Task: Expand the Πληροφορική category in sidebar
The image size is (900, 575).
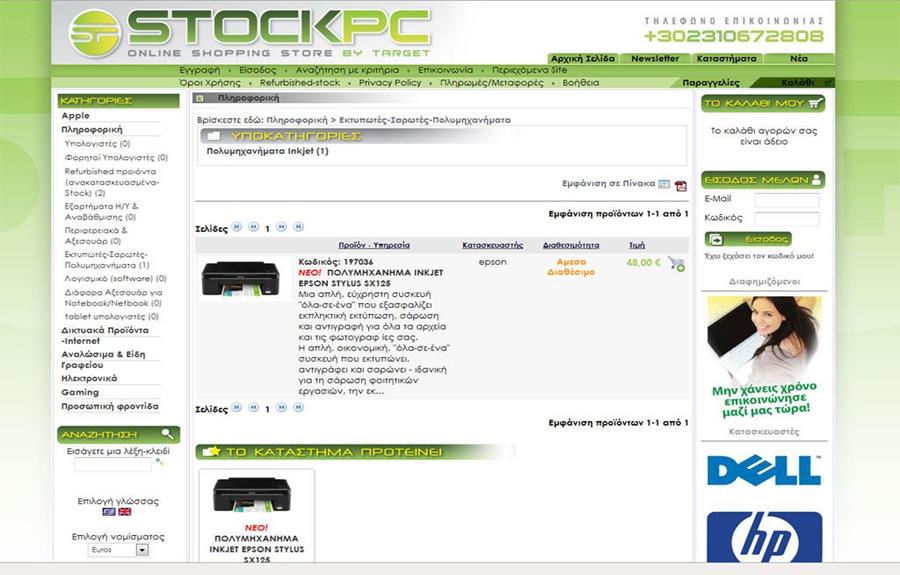Action: tap(92, 130)
